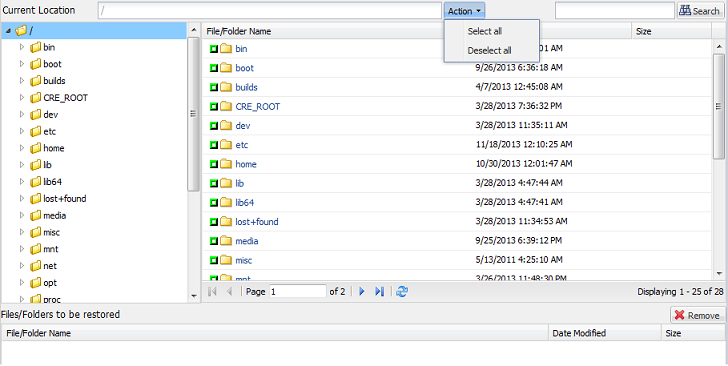This screenshot has width=728, height=366.
Task: Click the first page arrow
Action: pyautogui.click(x=213, y=292)
